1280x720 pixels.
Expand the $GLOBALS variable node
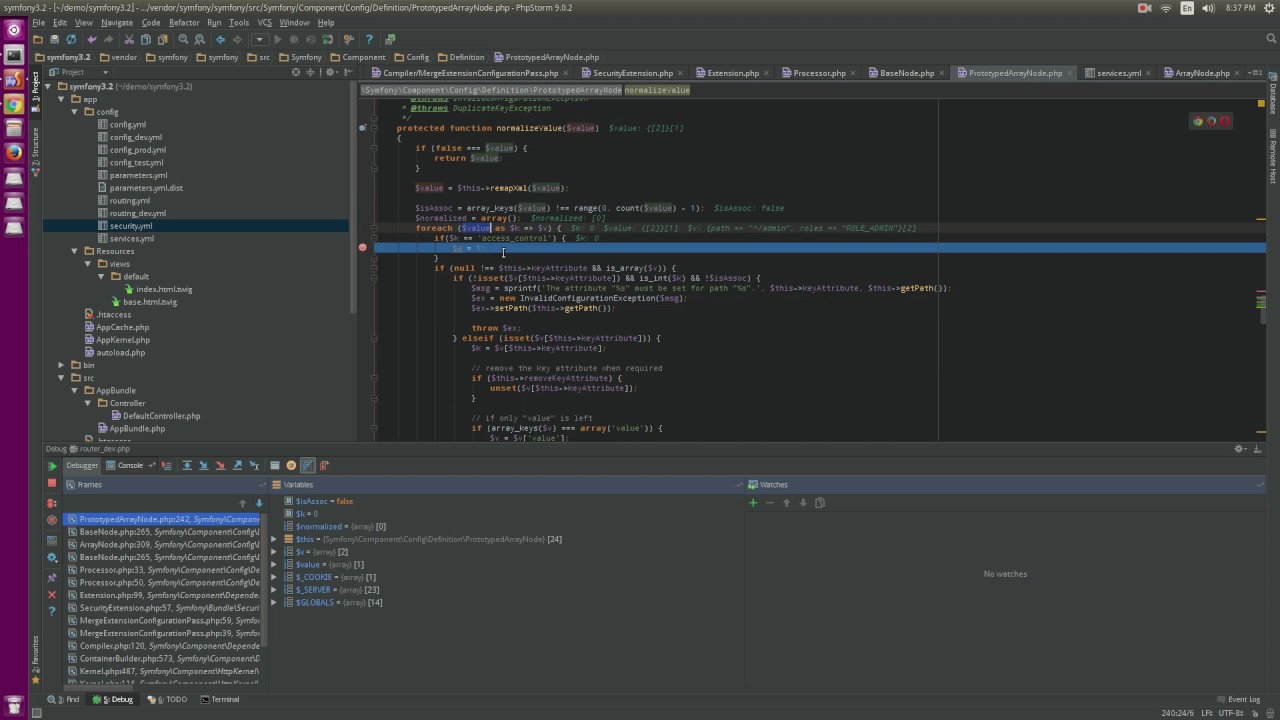pos(274,602)
